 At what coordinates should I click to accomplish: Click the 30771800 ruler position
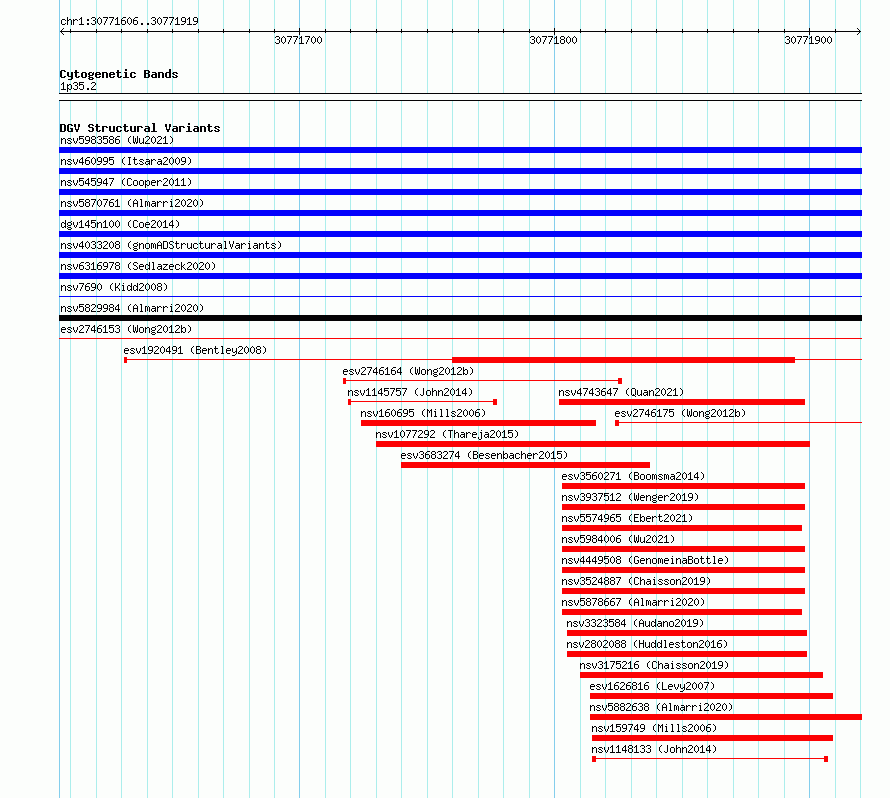click(x=553, y=40)
